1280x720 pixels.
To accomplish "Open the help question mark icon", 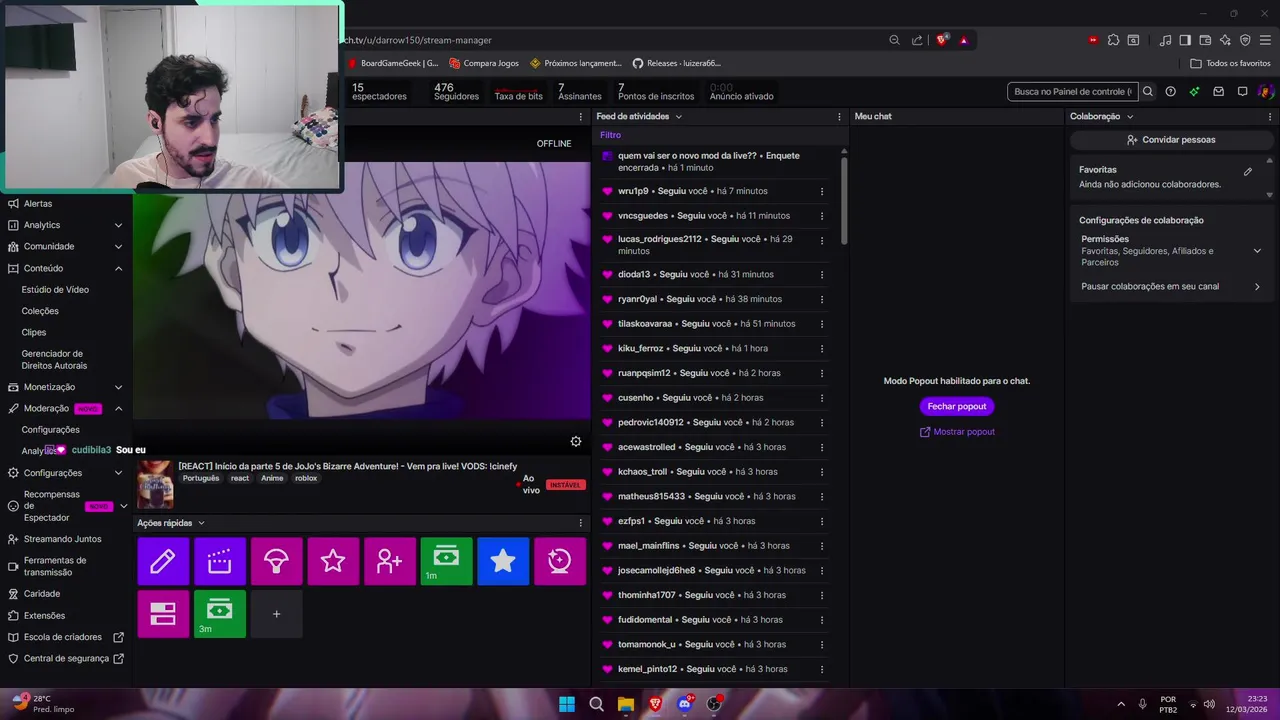I will [x=1171, y=91].
